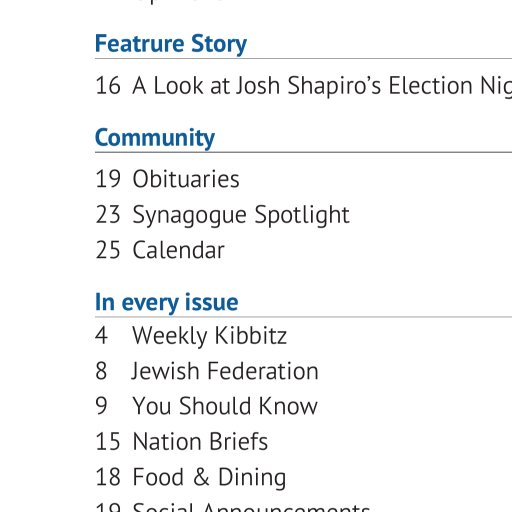Click page number 9 beside You Should Know
Image resolution: width=512 pixels, height=512 pixels.
[101, 406]
